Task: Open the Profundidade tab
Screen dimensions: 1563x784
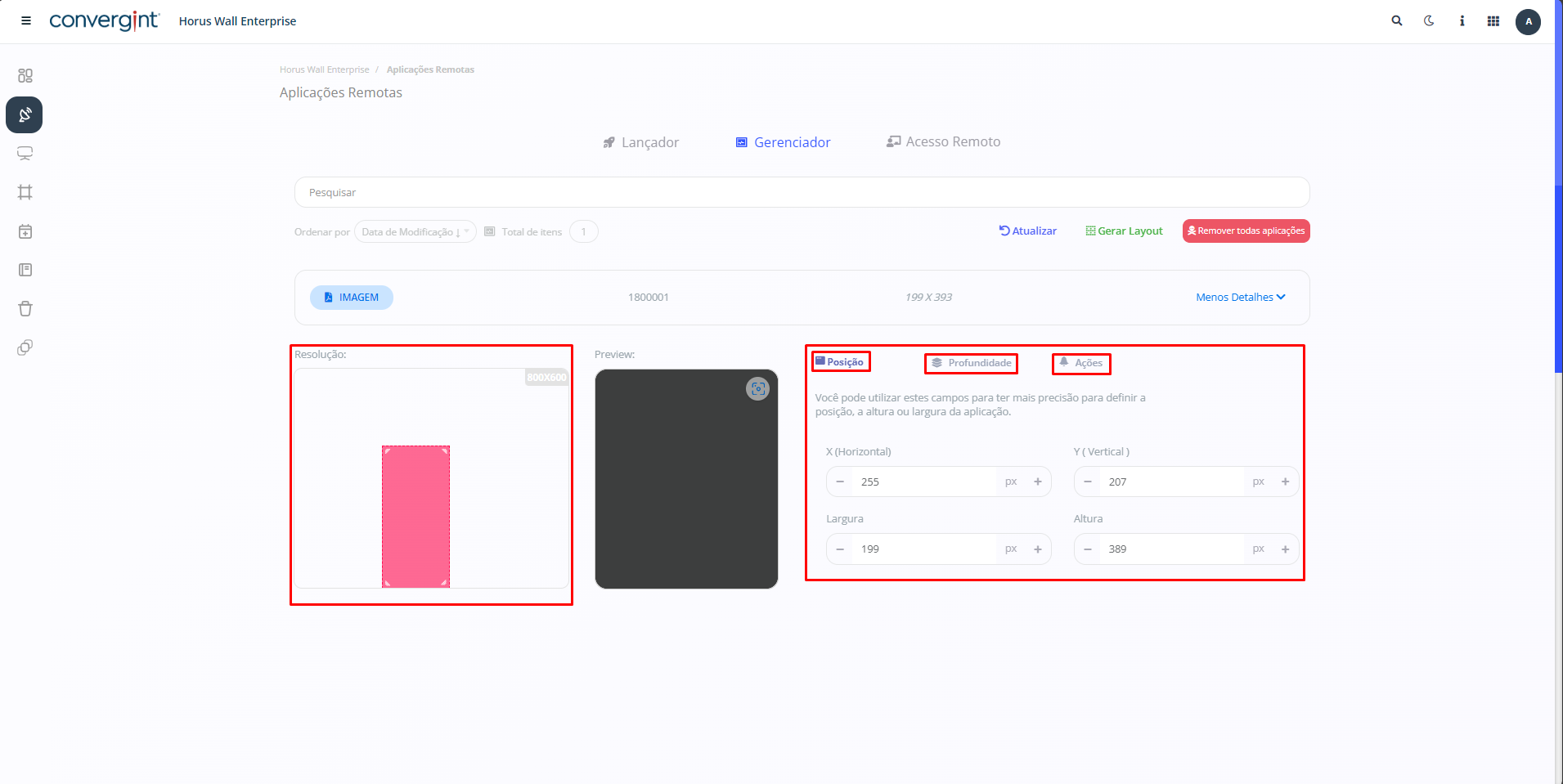Action: (972, 363)
